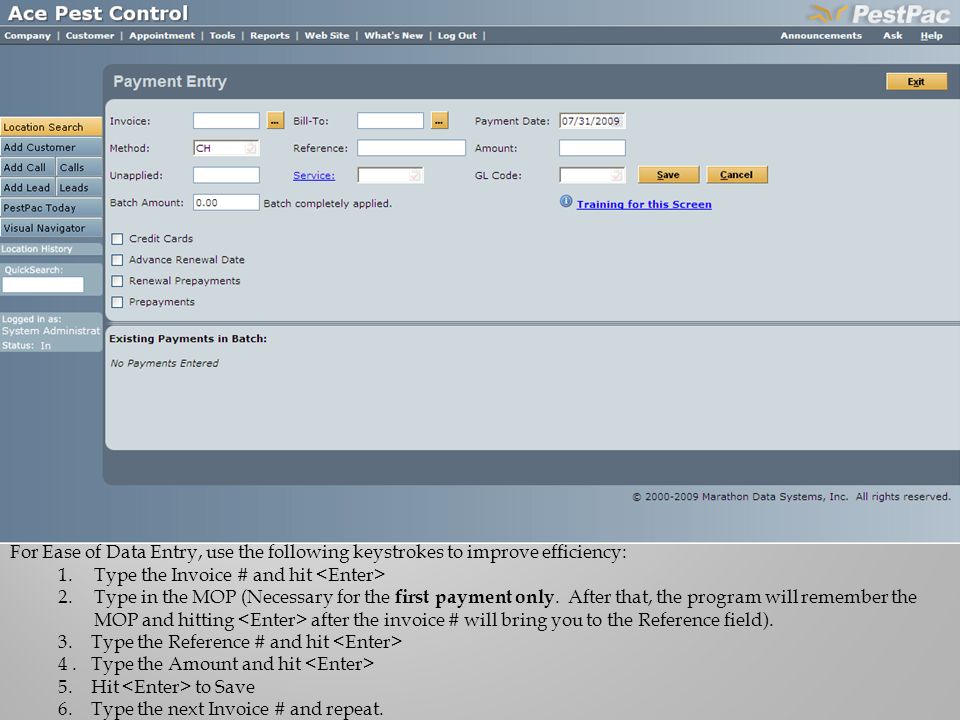Select What's New in the menu bar
The height and width of the screenshot is (720, 960).
(394, 36)
